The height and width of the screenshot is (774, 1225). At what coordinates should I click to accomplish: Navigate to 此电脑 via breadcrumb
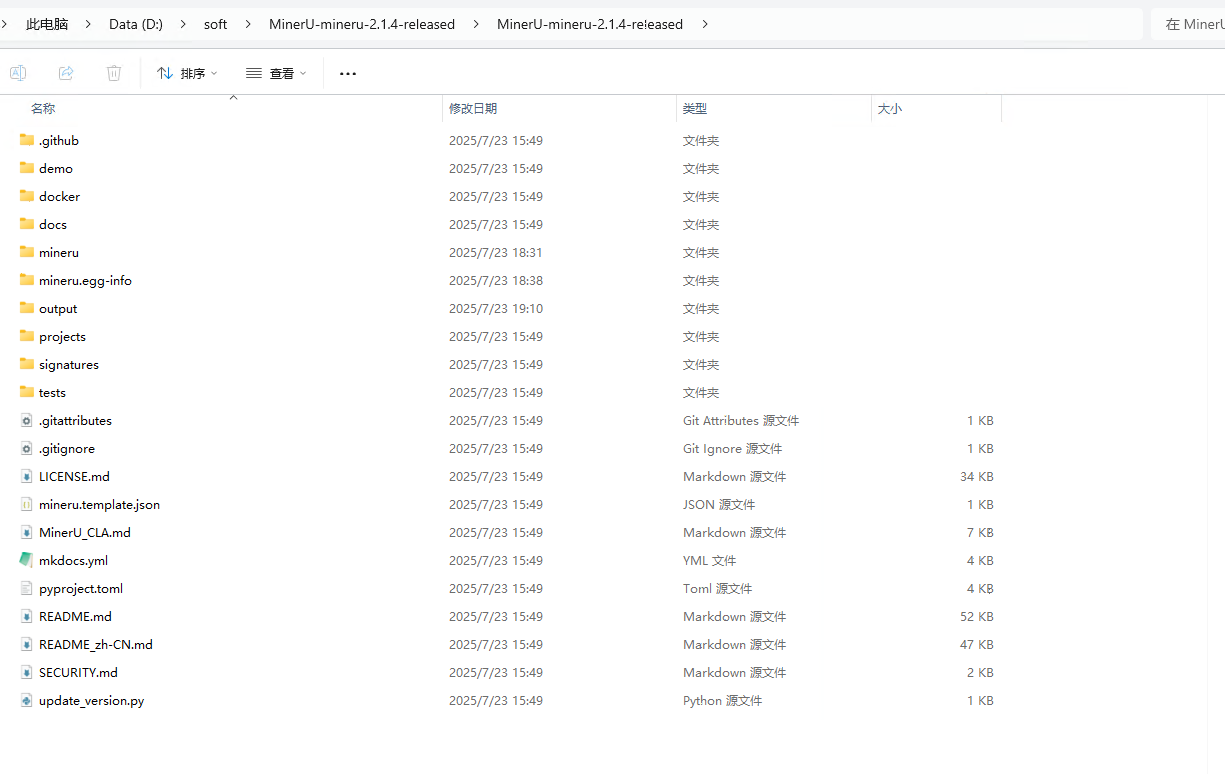click(x=46, y=23)
